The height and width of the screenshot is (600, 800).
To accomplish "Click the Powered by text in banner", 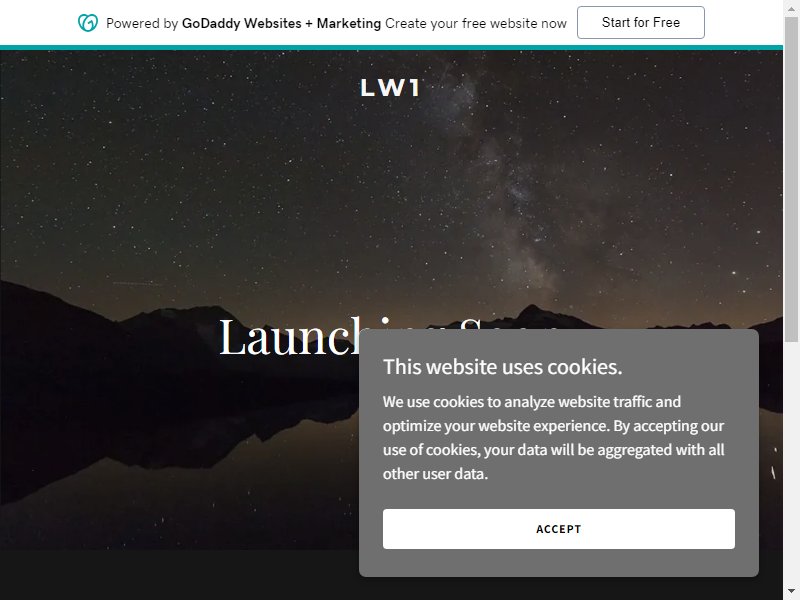I will [x=142, y=23].
